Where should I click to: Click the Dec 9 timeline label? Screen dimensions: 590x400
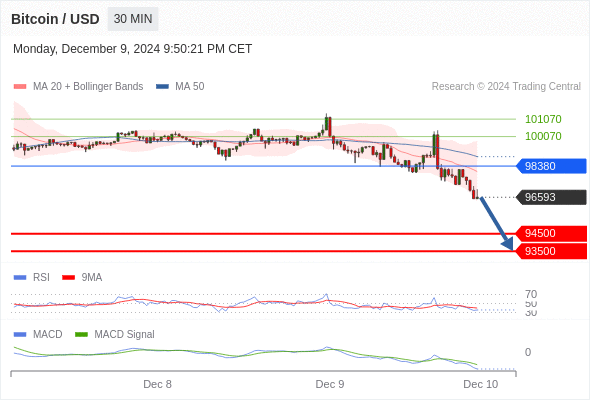[x=330, y=384]
